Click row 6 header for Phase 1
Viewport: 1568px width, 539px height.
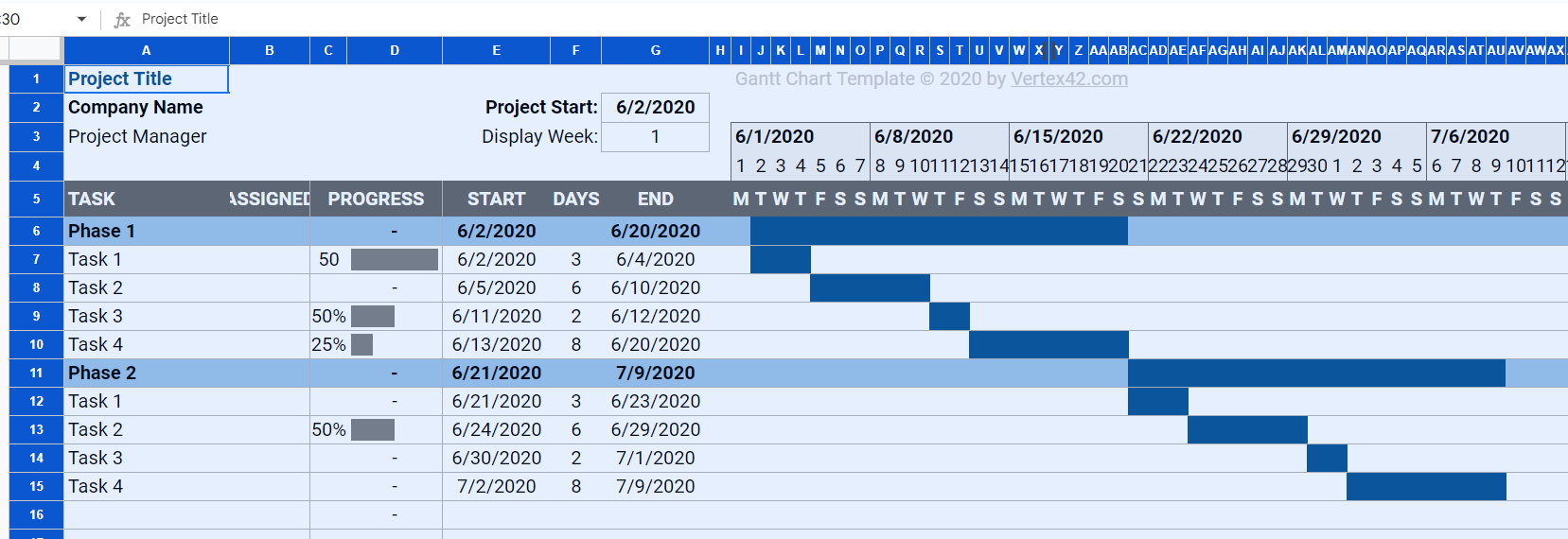click(36, 231)
